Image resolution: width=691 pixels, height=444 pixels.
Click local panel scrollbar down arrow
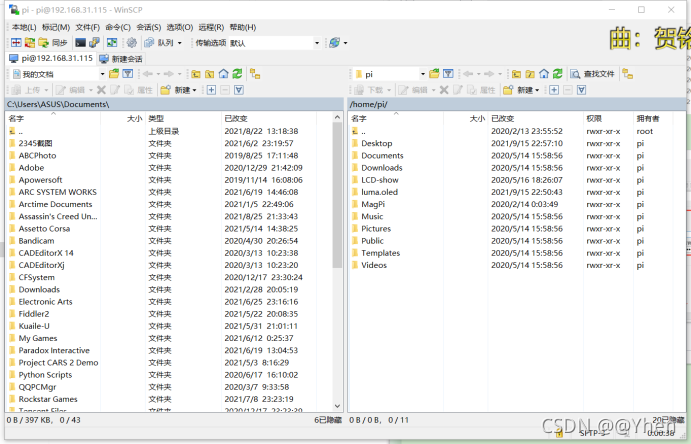point(337,406)
